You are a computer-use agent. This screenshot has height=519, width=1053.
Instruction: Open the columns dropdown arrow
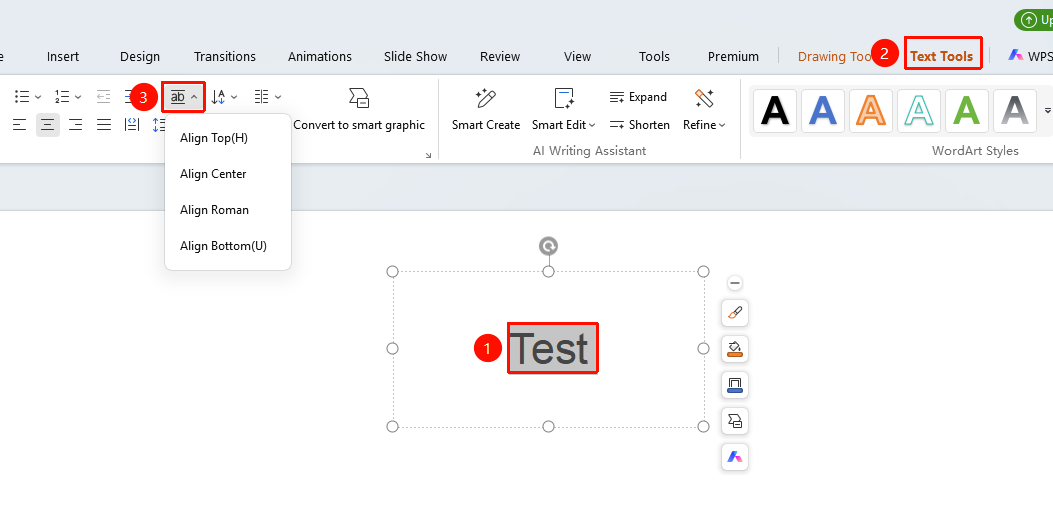[278, 97]
